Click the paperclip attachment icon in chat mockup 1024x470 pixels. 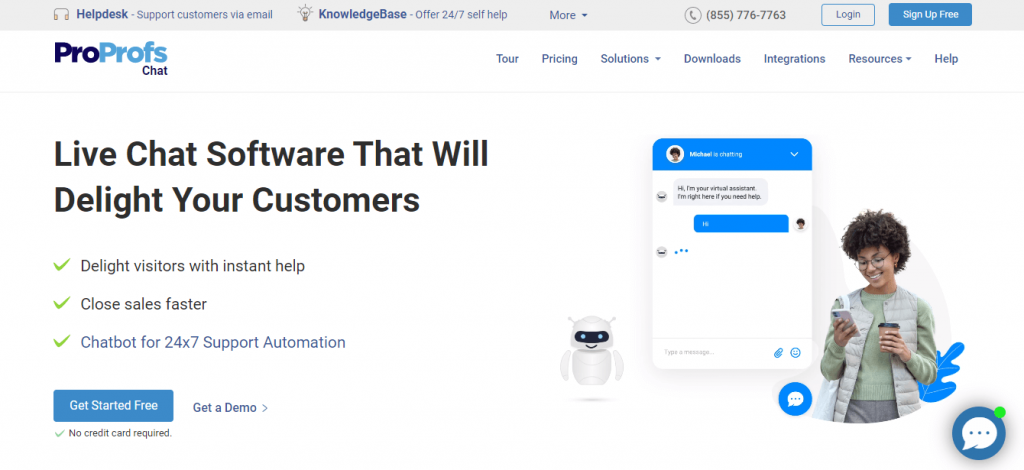[x=778, y=352]
